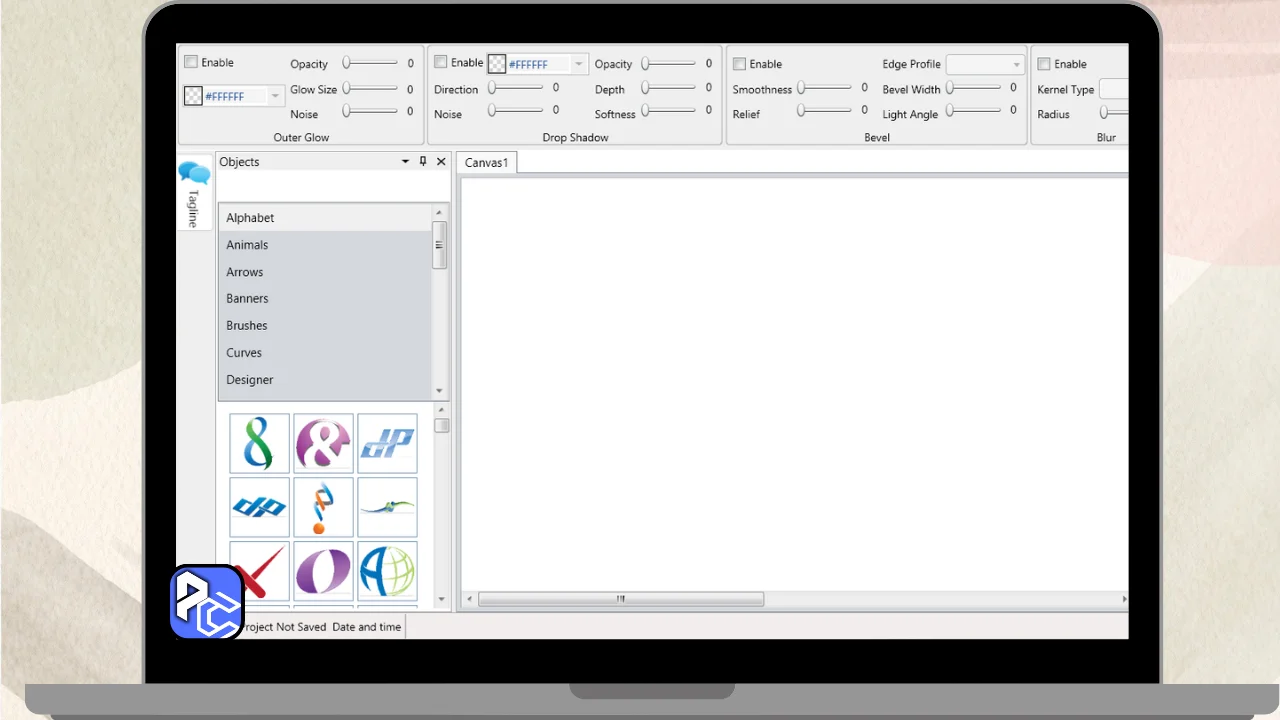Select the green swoosh wave logo
The image size is (1280, 720).
387,507
